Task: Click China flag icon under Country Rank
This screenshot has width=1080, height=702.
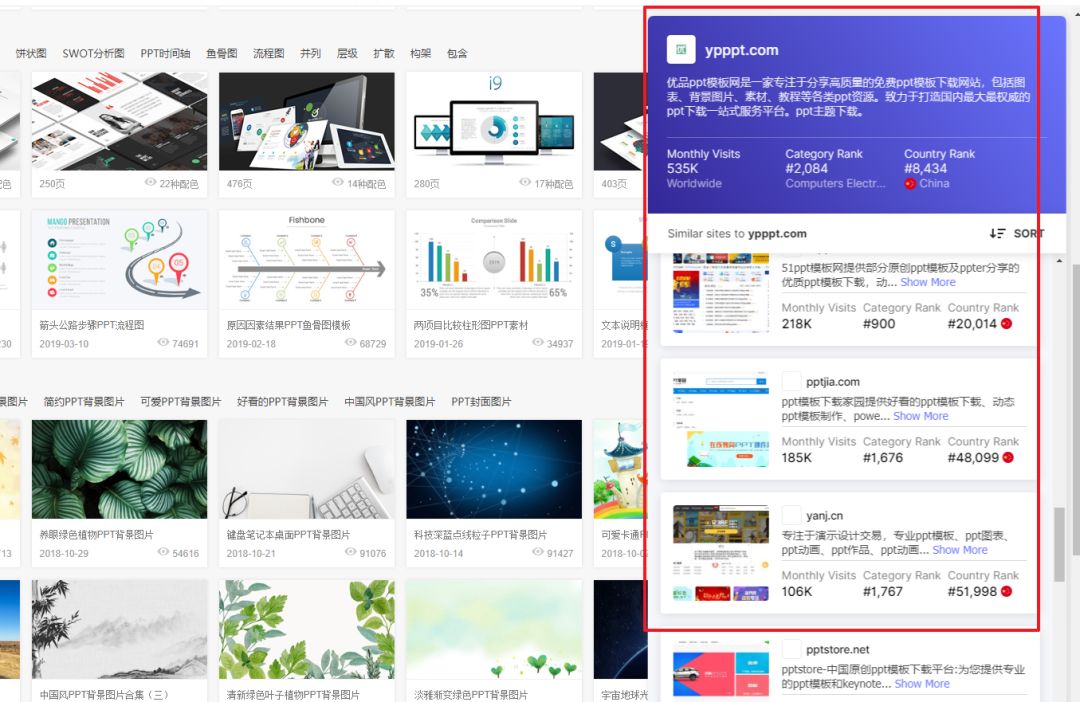Action: tap(910, 184)
